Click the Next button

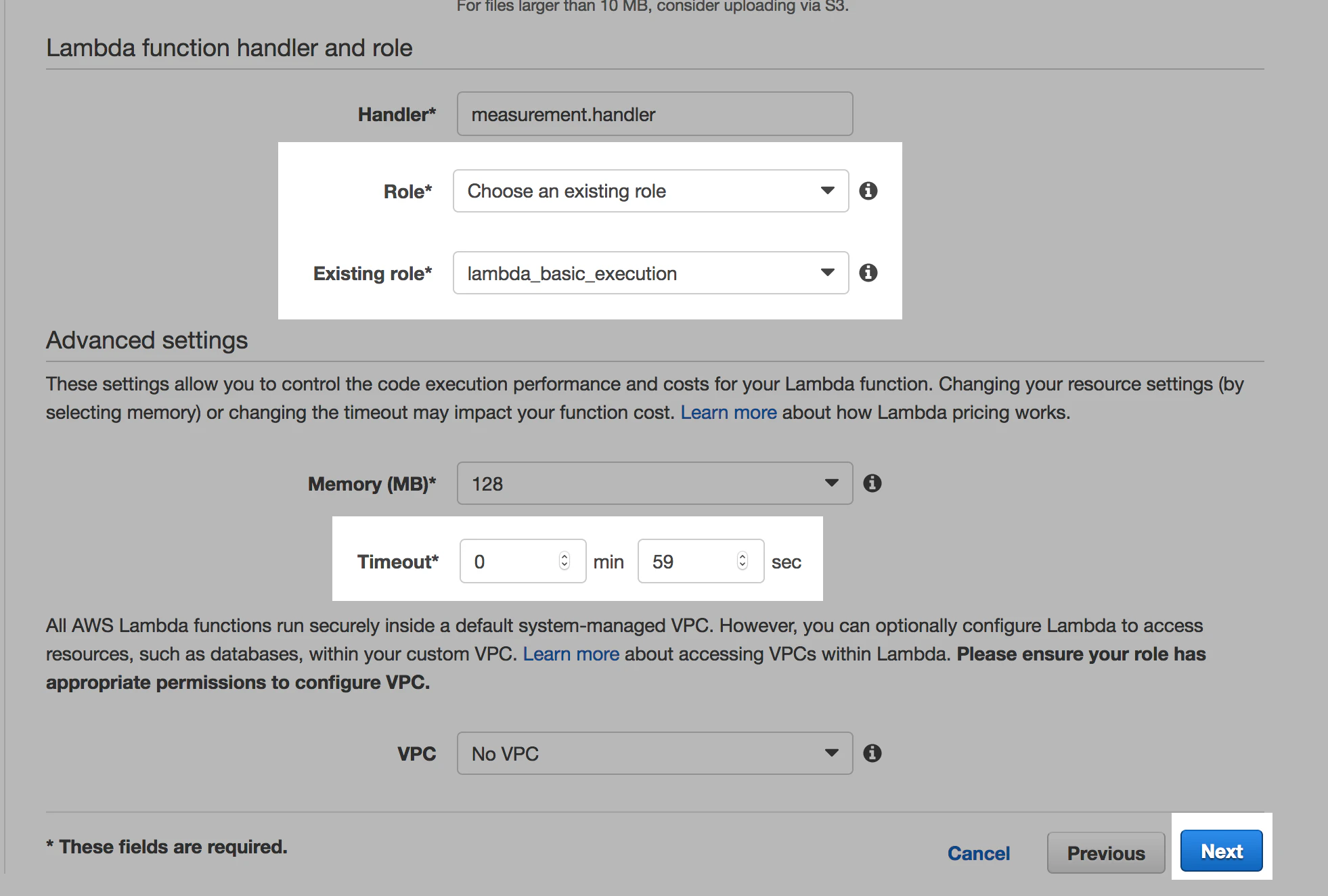click(1222, 851)
